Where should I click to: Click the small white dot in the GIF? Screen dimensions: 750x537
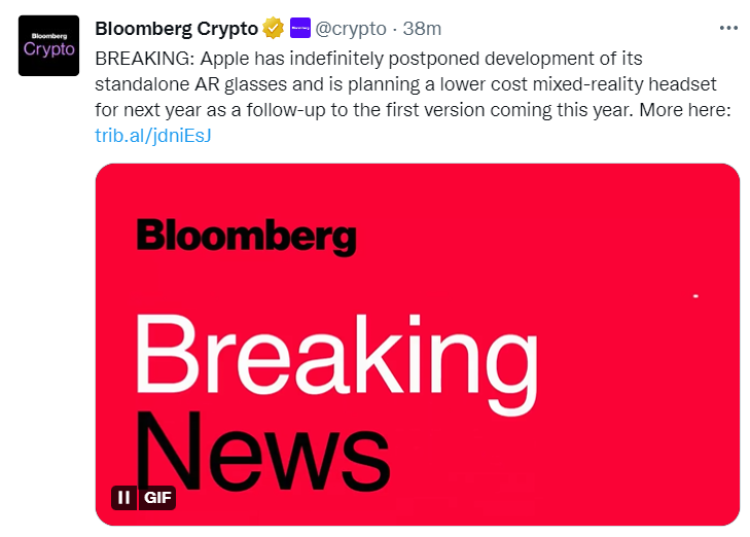pos(696,296)
